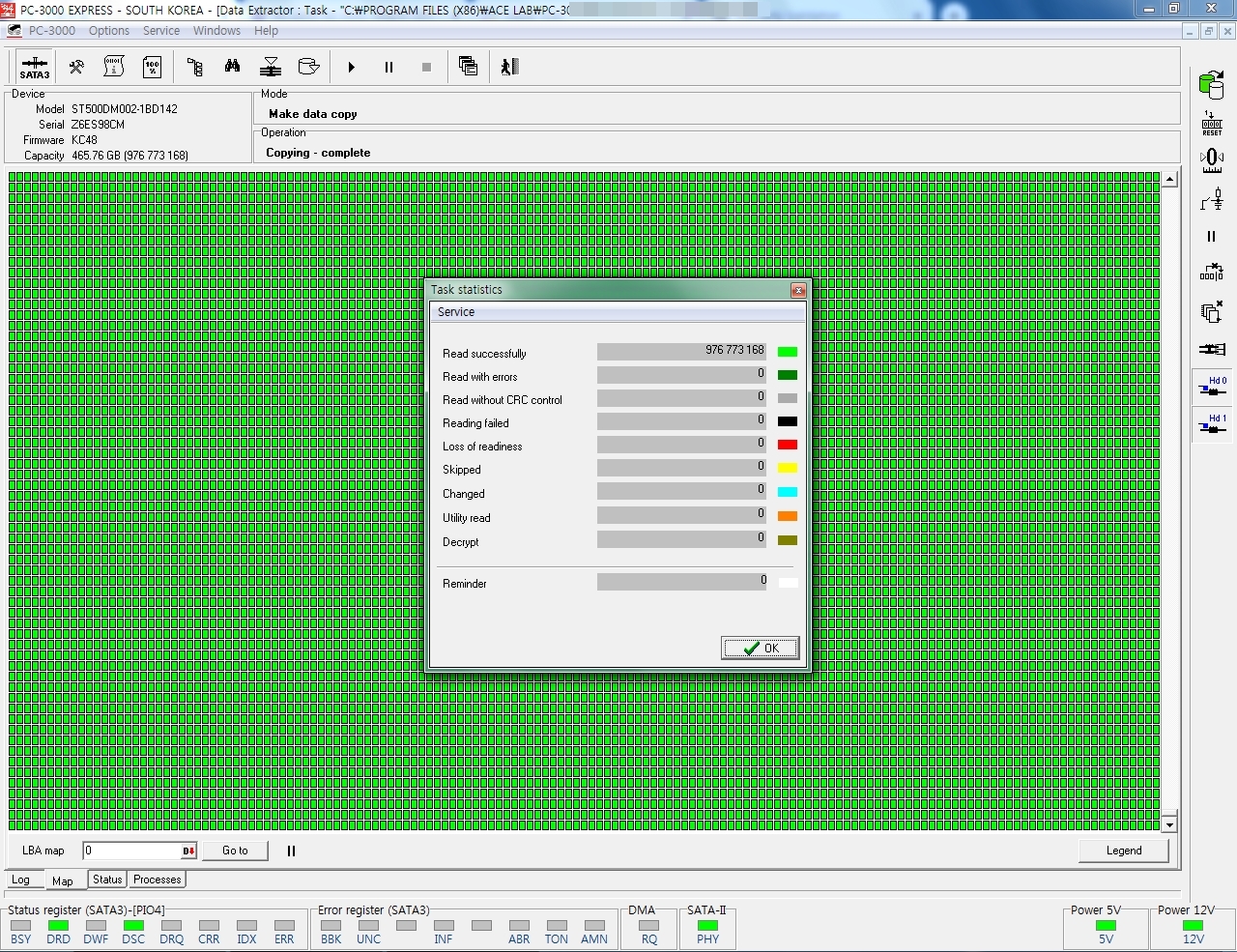Viewport: 1237px width, 952px height.
Task: Click the Decrypt olive swatch
Action: click(x=788, y=541)
